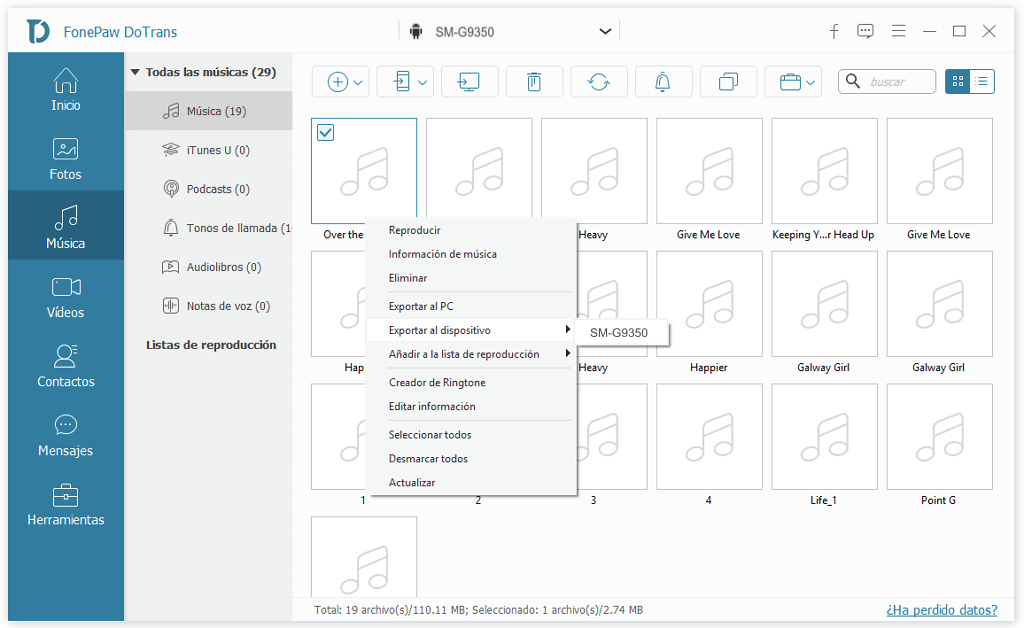Open the feedback chat icon
Viewport: 1024px width, 628px height.
point(865,31)
